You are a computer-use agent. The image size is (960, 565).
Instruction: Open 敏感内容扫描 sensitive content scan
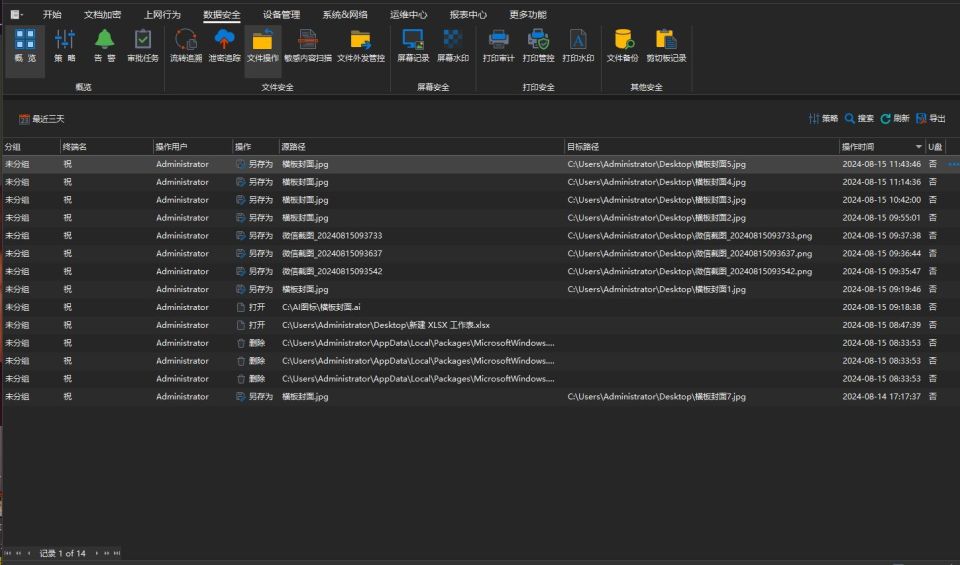pyautogui.click(x=307, y=47)
